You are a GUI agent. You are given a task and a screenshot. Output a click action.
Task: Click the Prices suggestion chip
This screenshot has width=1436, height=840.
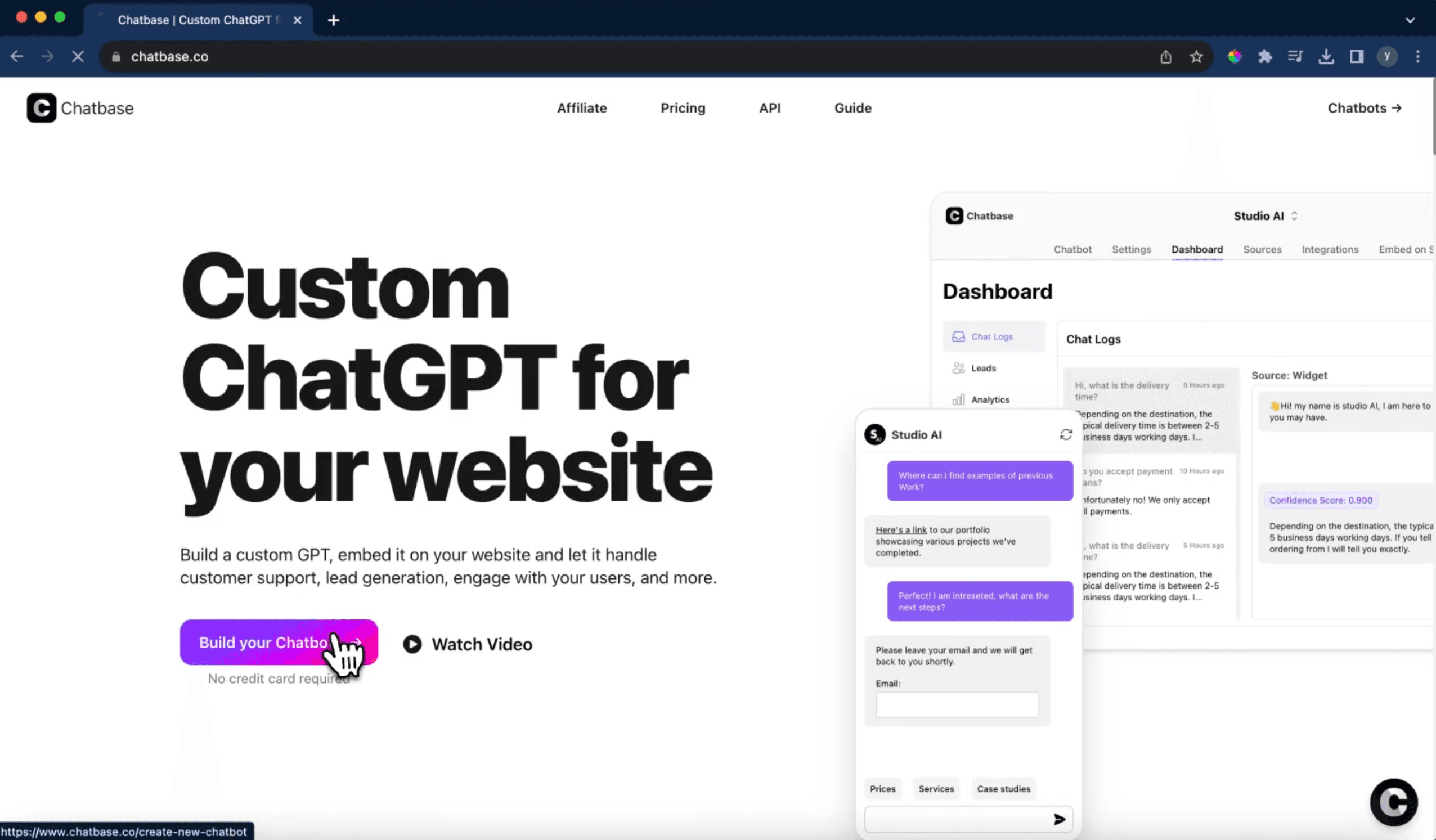(x=882, y=789)
